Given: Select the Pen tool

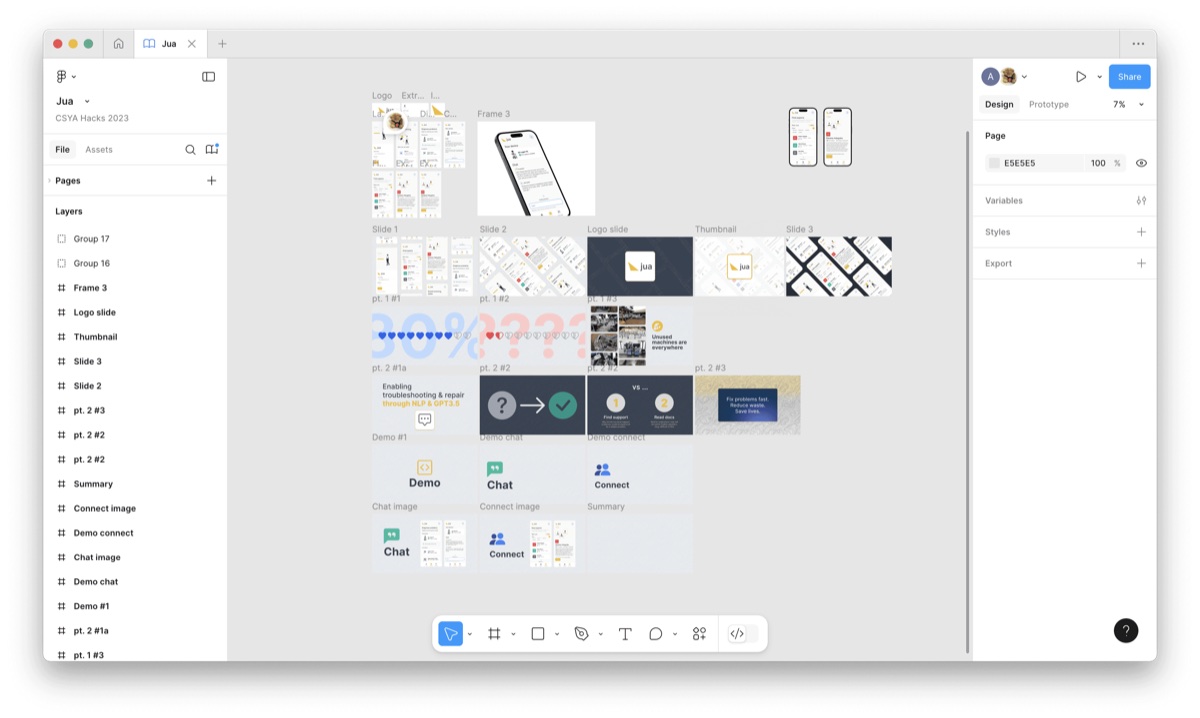Looking at the screenshot, I should click(x=581, y=634).
